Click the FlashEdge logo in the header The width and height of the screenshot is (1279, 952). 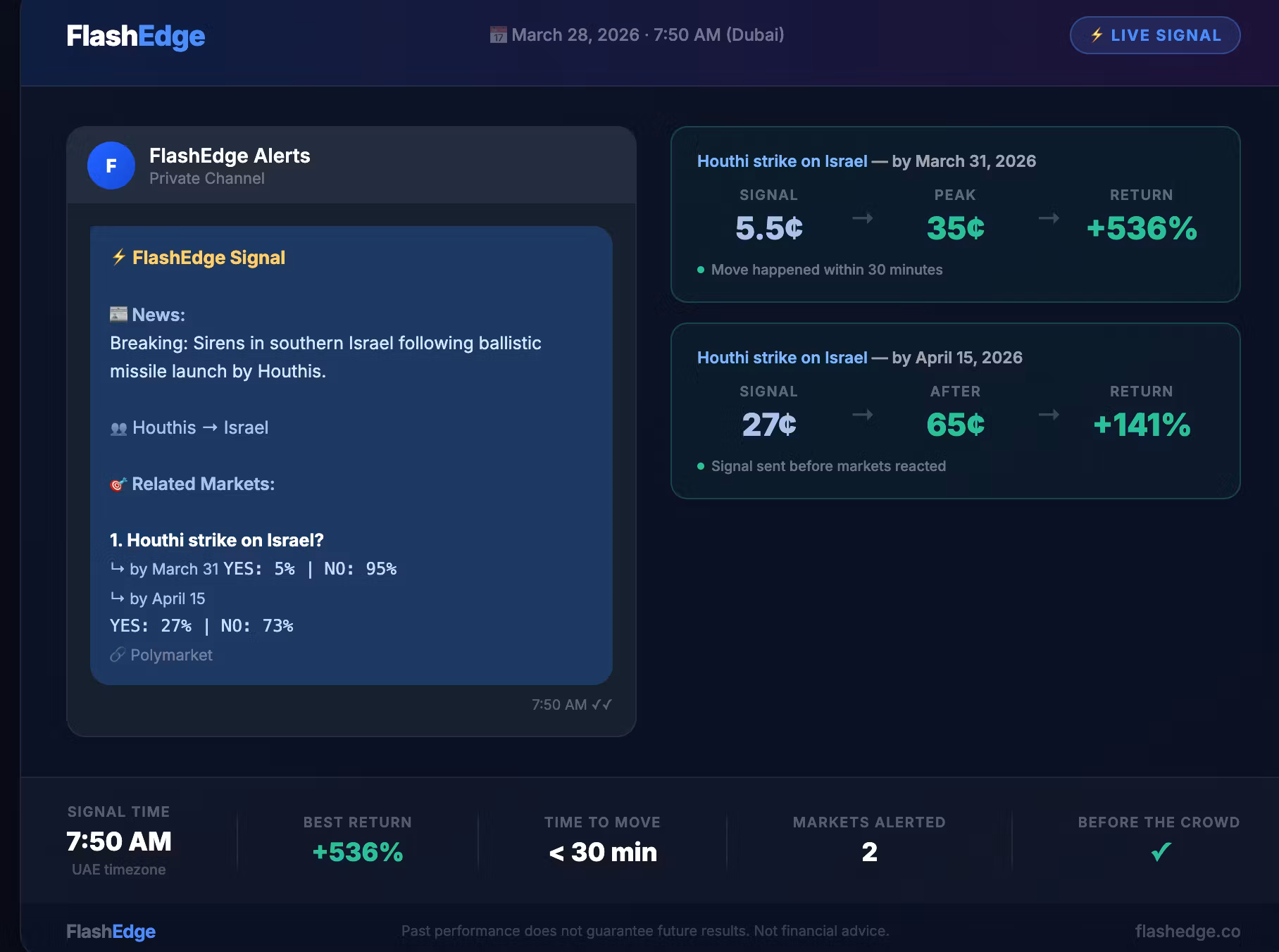pyautogui.click(x=136, y=36)
